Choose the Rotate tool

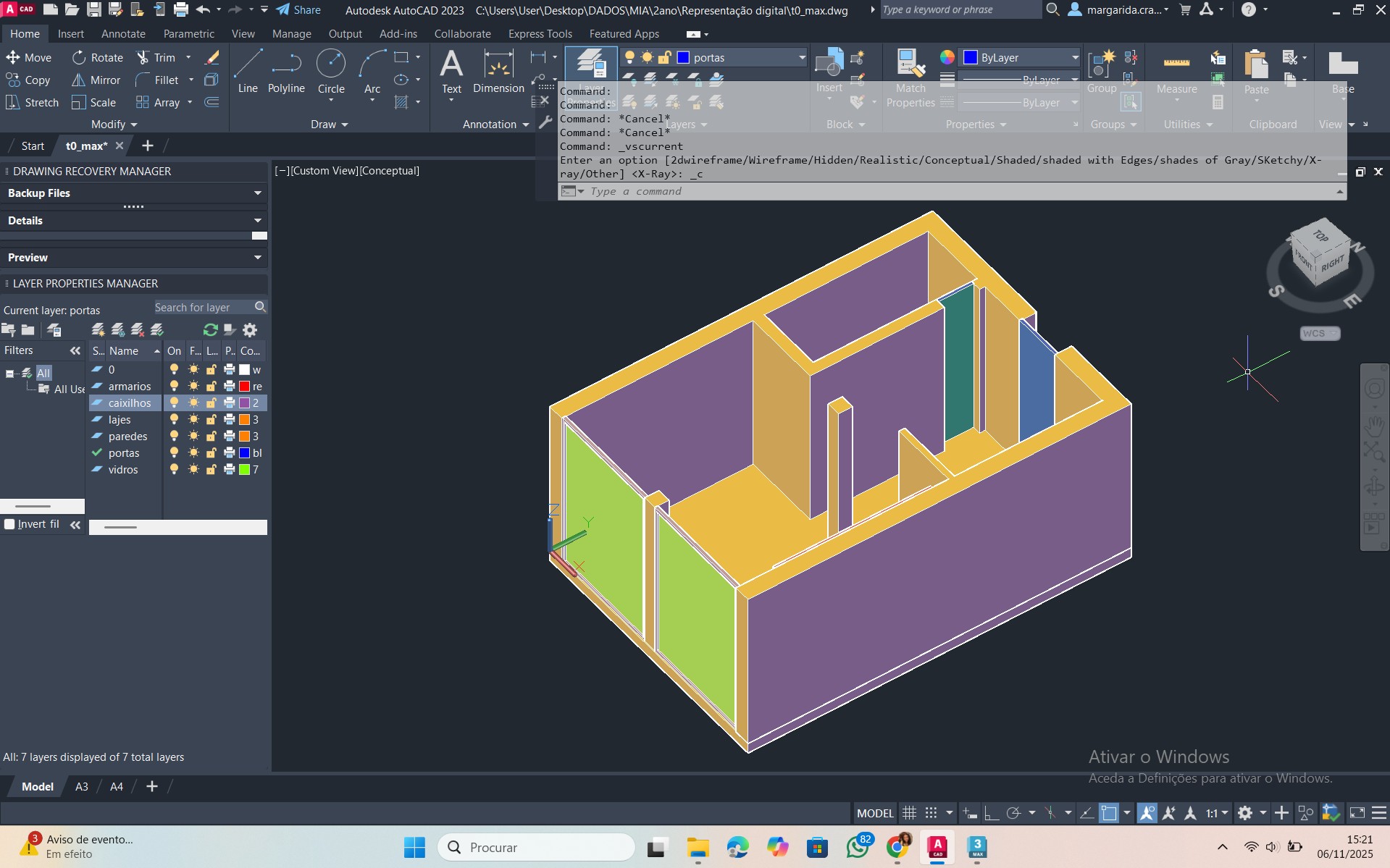click(97, 58)
